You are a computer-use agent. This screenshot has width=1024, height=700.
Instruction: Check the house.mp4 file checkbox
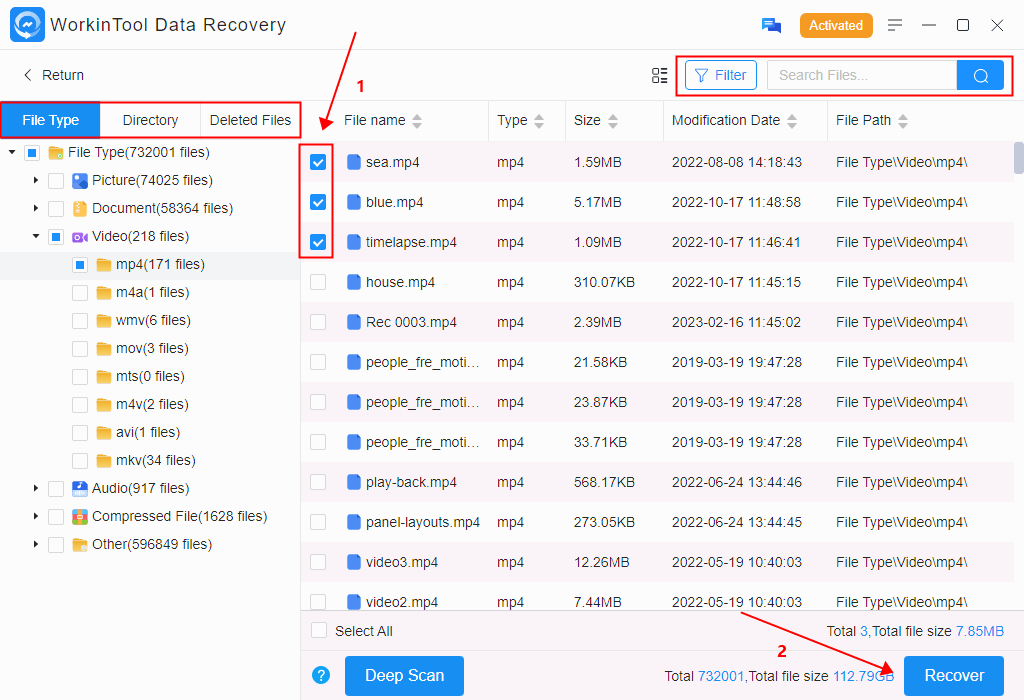(x=318, y=282)
